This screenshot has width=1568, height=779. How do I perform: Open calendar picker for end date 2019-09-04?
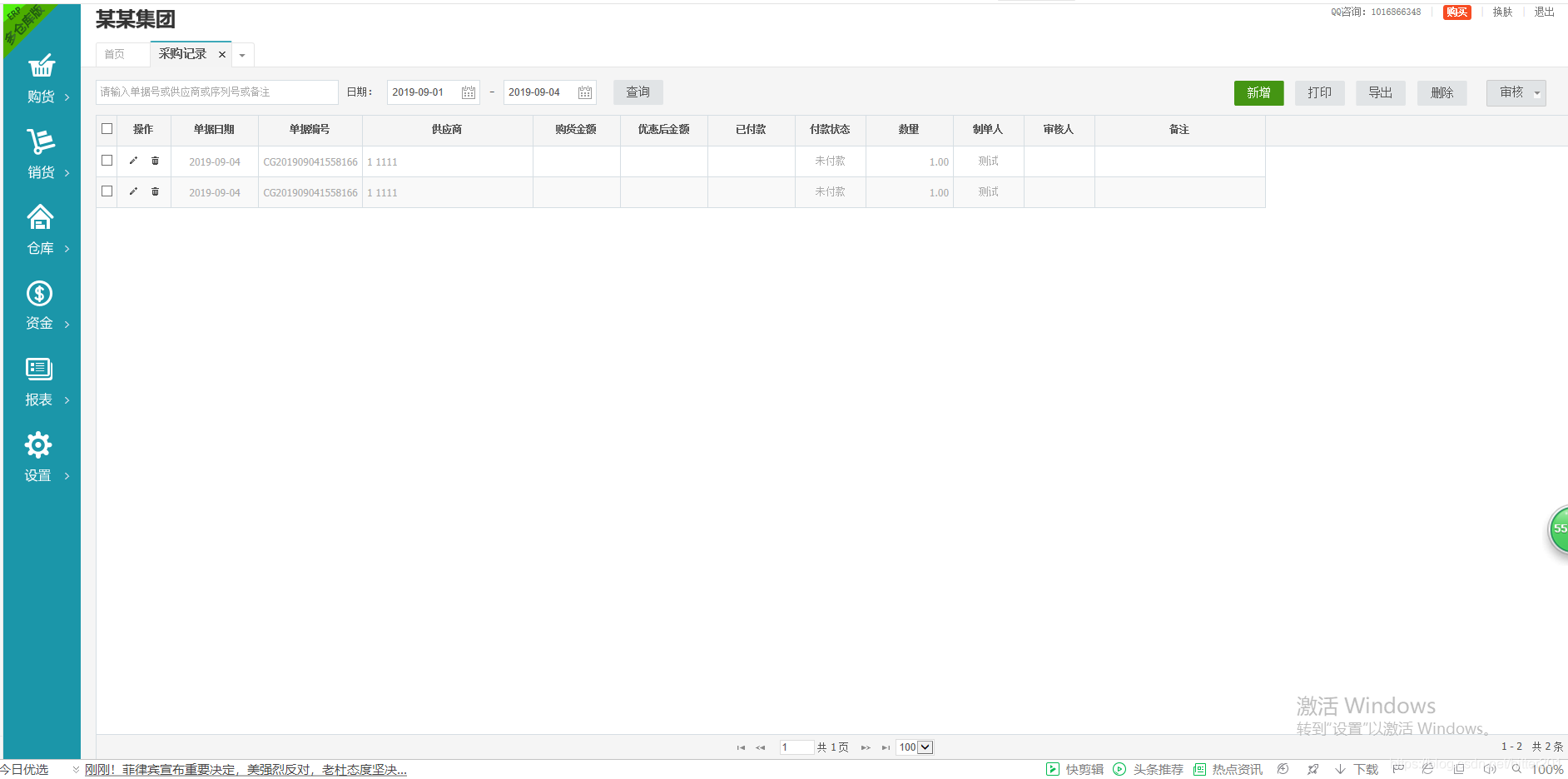[x=585, y=92]
